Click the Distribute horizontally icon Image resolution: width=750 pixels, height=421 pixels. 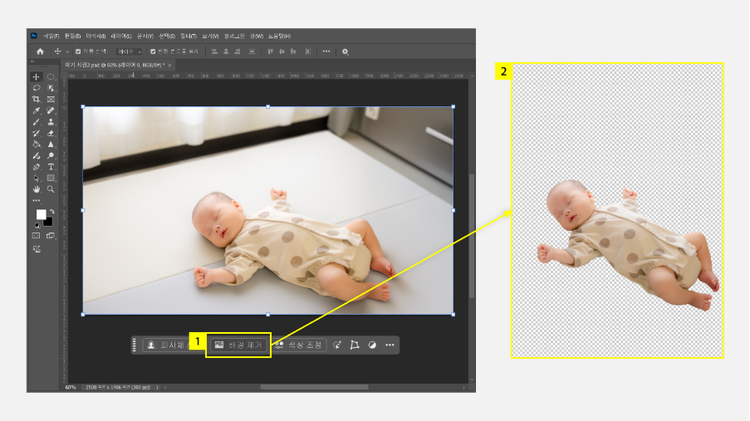[308, 52]
